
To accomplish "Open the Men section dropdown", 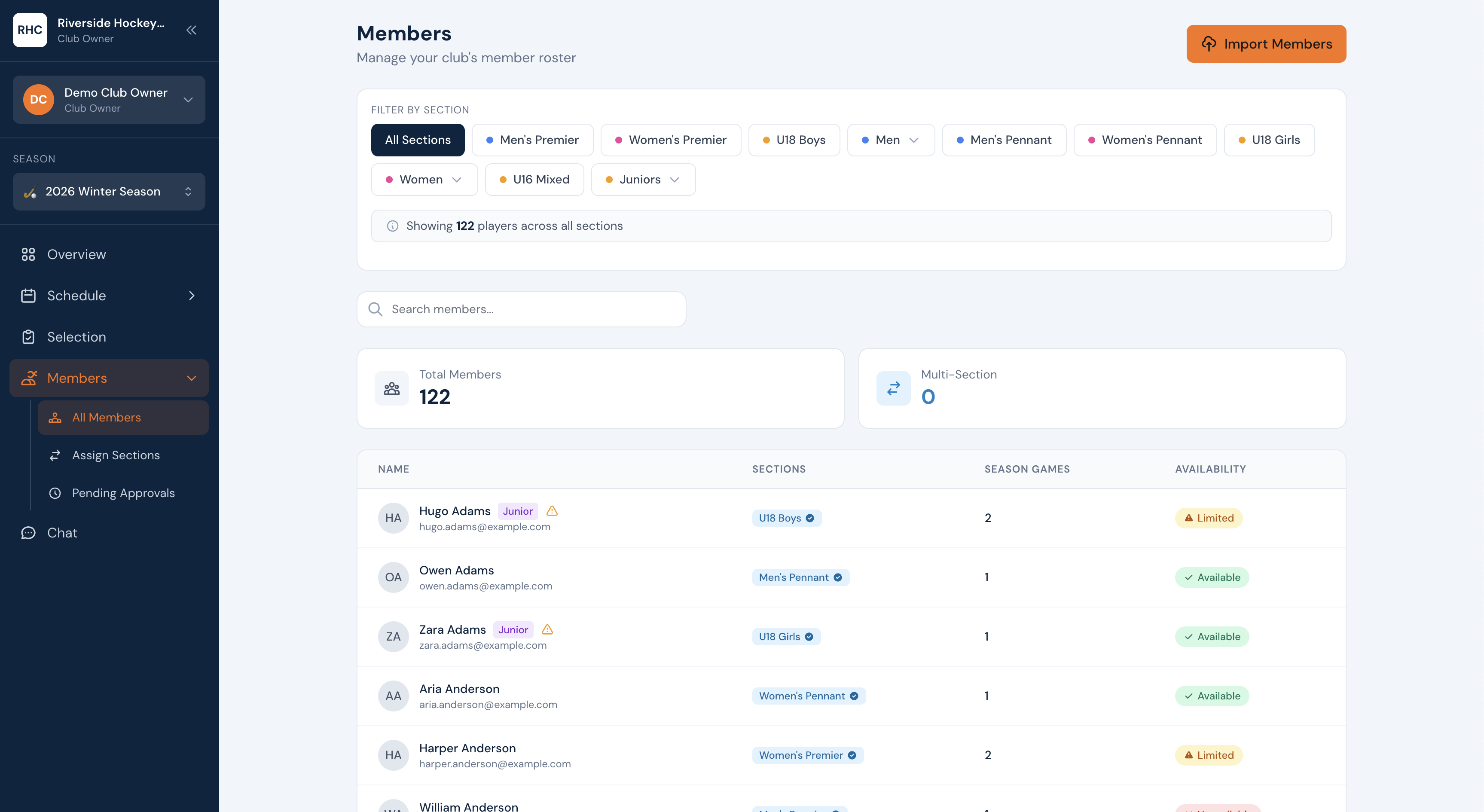I will tap(891, 140).
